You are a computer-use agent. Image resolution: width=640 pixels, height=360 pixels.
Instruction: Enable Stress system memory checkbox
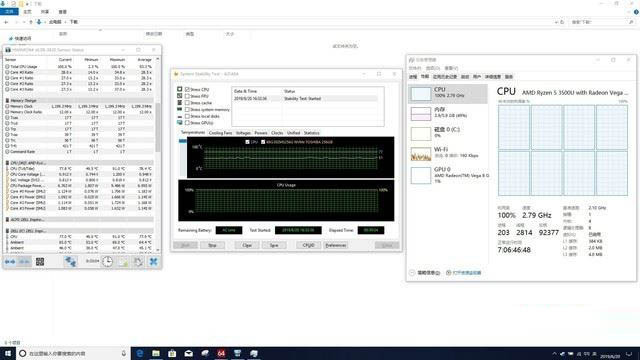point(187,109)
